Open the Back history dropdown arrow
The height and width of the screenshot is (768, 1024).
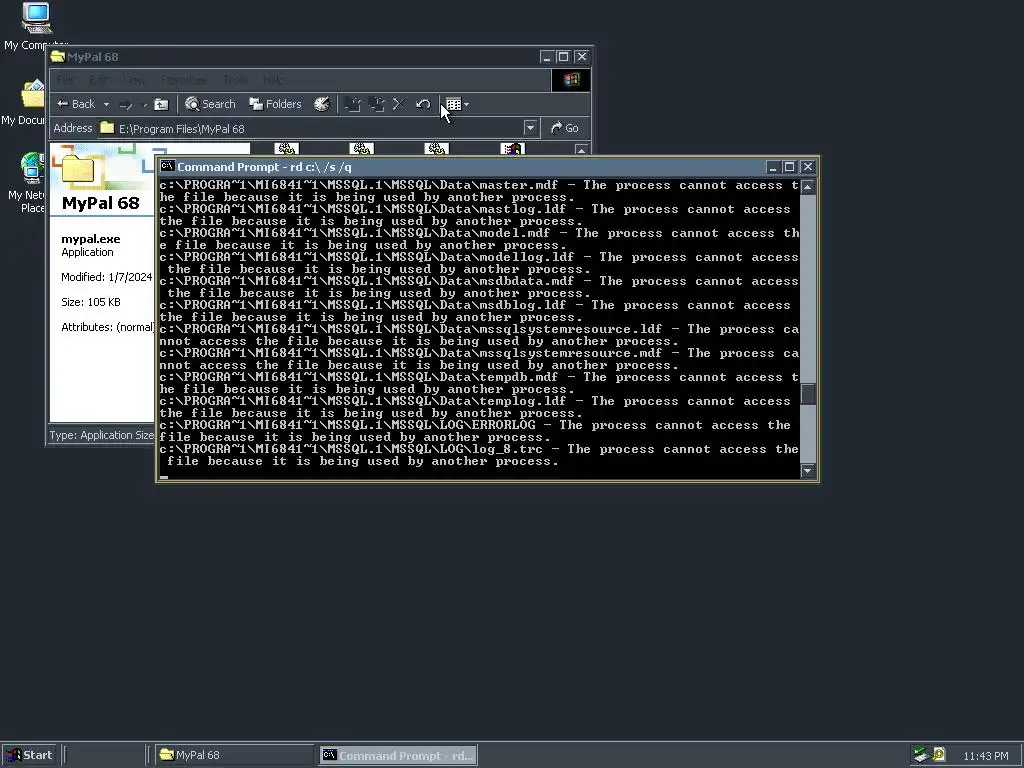coord(106,104)
